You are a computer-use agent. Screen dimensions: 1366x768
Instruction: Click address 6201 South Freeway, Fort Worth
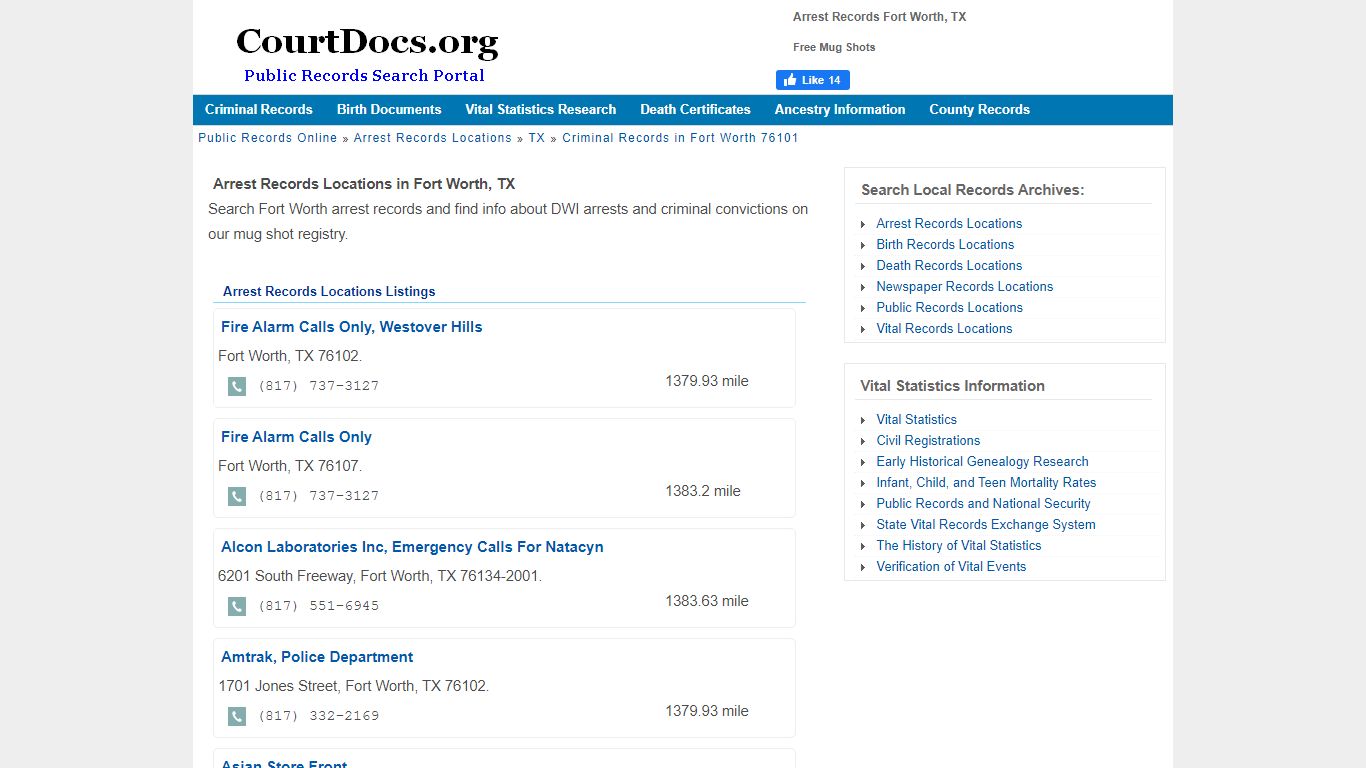pos(380,576)
